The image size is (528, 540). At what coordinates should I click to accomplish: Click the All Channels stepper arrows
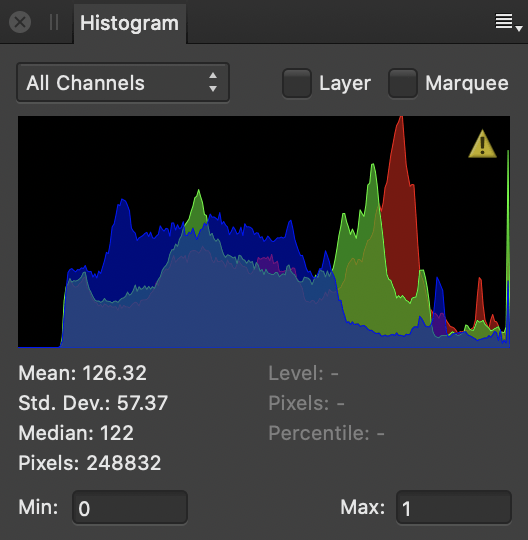click(x=213, y=82)
